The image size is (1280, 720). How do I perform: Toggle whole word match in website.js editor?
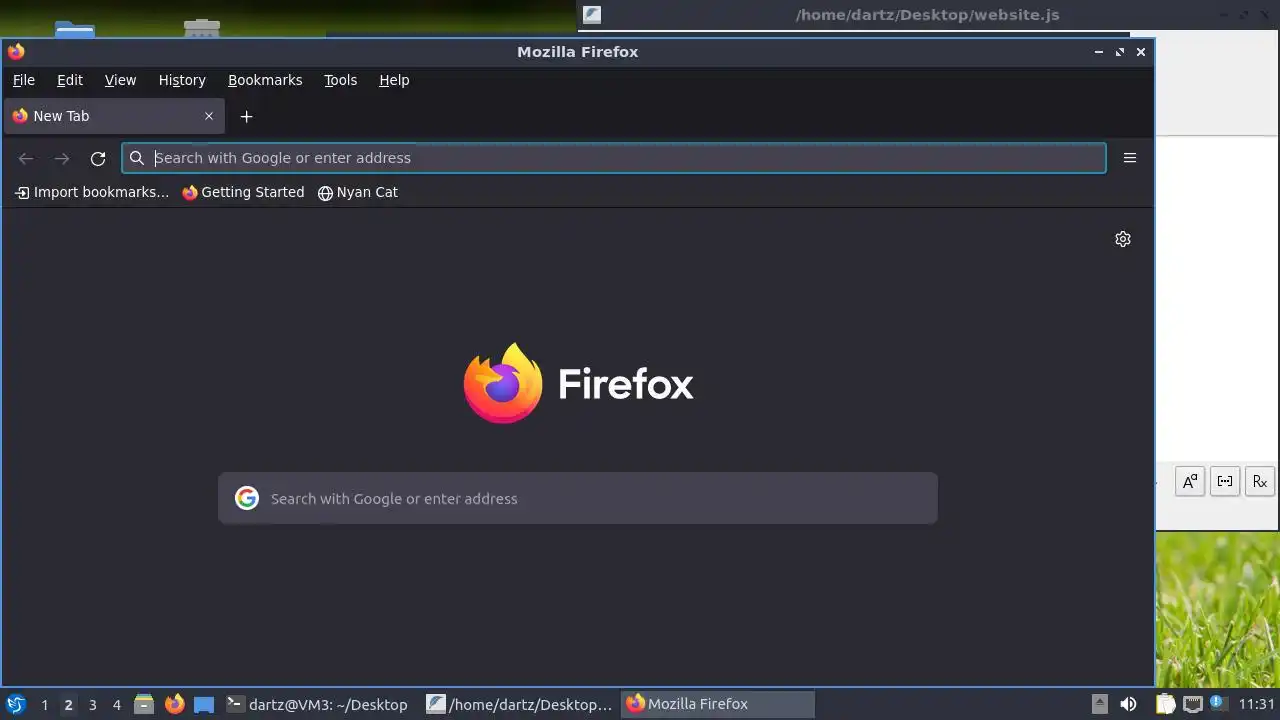[x=1225, y=481]
